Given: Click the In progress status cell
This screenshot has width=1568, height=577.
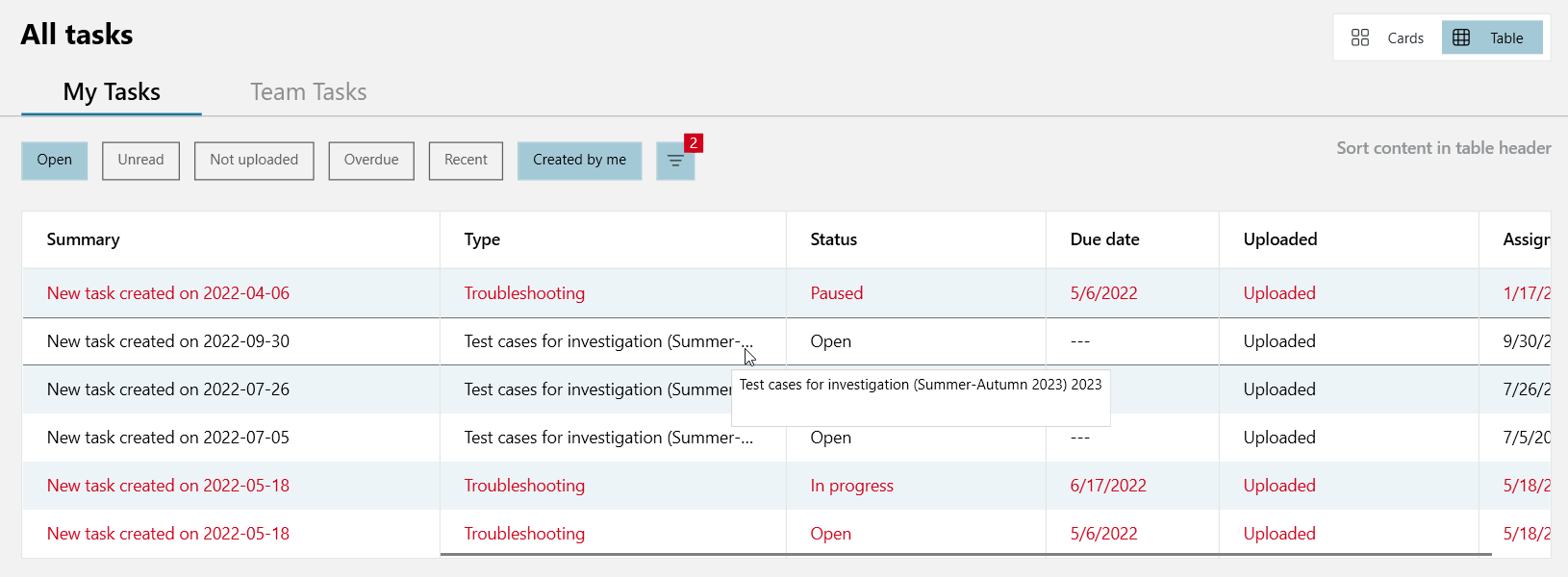Looking at the screenshot, I should coord(851,486).
